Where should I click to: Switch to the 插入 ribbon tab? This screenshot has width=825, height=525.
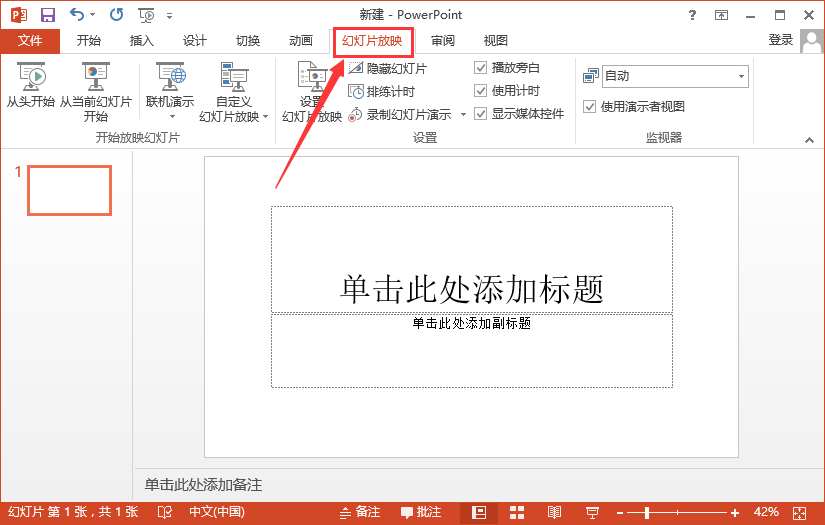[142, 41]
